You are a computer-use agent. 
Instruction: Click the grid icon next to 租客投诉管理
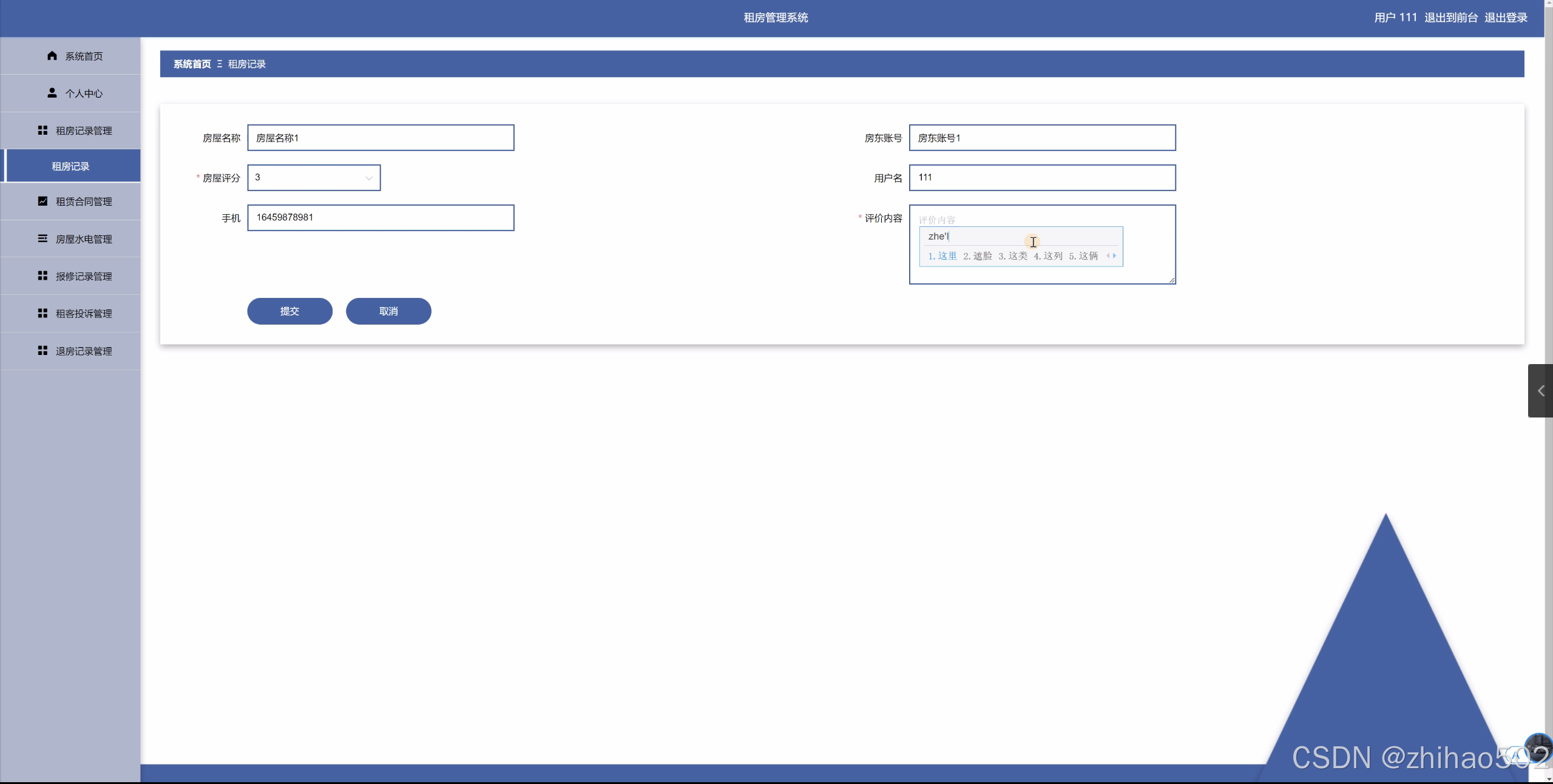coord(42,313)
